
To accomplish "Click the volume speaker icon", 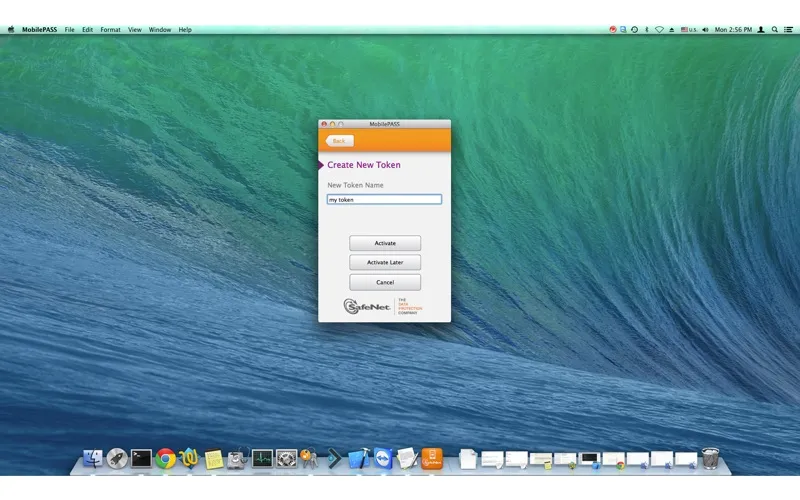I will pos(705,30).
